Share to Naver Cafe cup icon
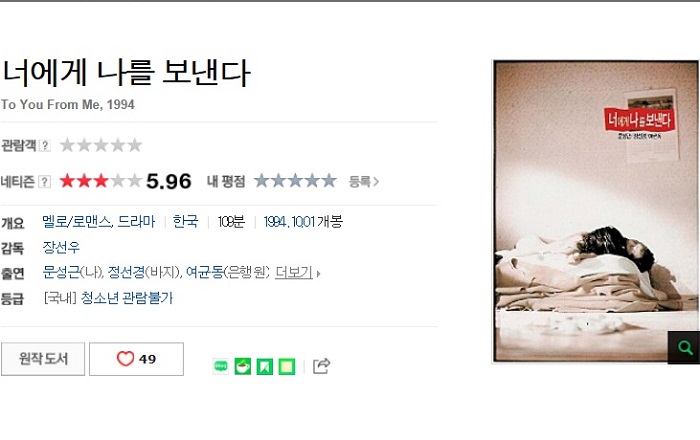Image resolution: width=700 pixels, height=440 pixels. (242, 366)
